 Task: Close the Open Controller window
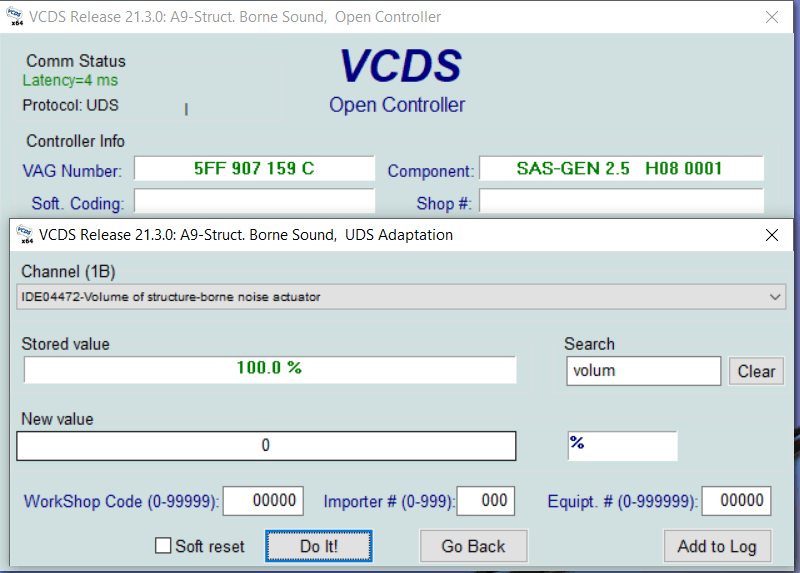click(x=772, y=17)
